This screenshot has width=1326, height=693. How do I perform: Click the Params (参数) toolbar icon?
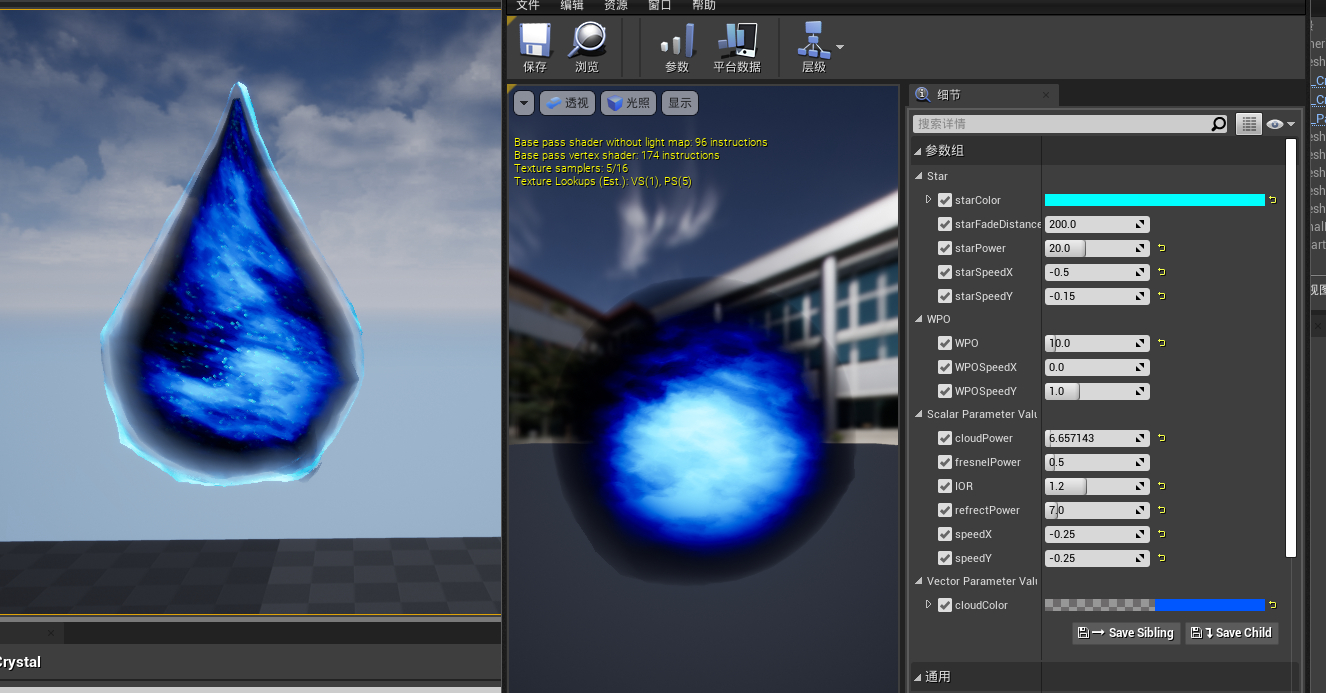click(x=677, y=41)
